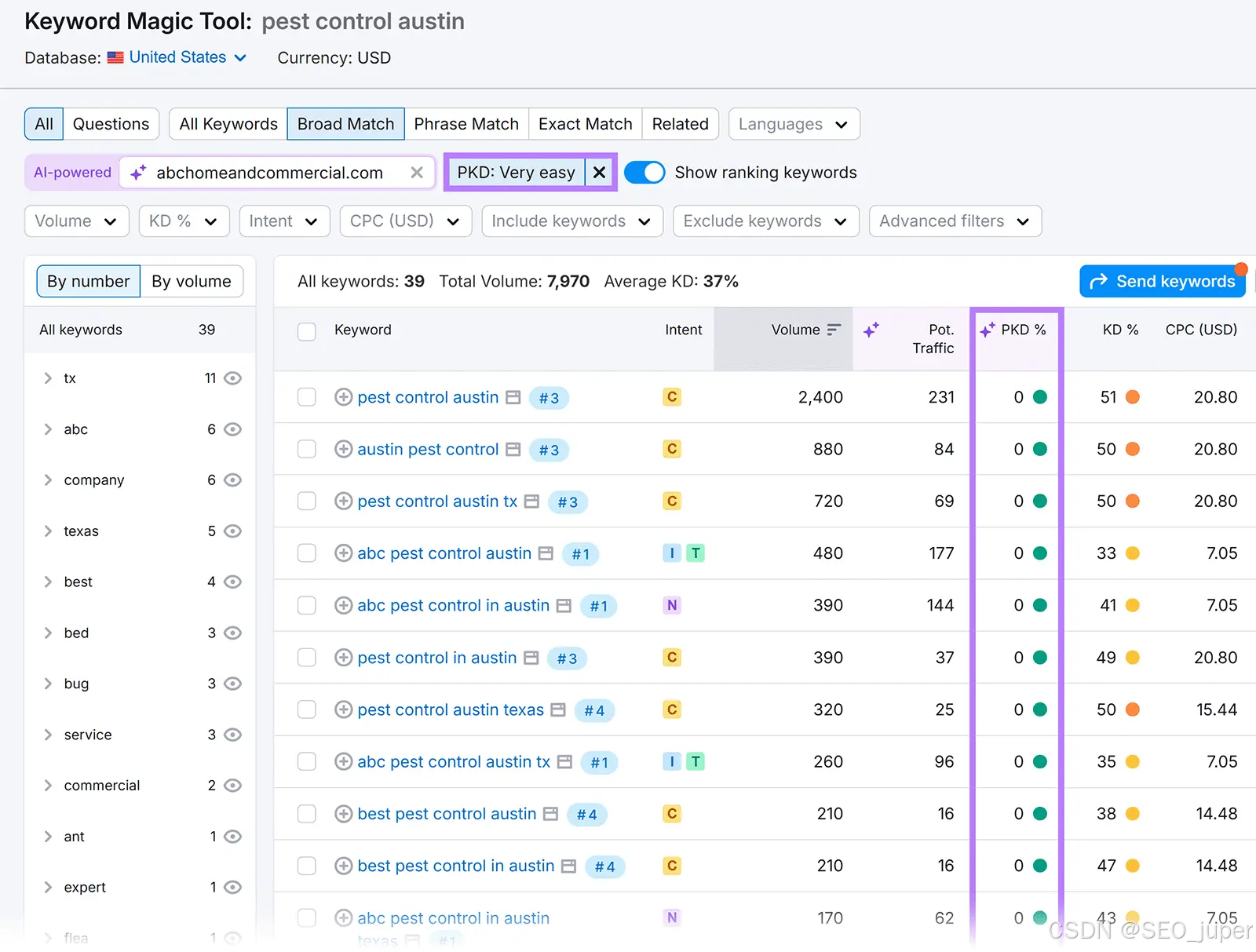Remove the PKD: Very easy filter
1256x952 pixels.
(599, 172)
